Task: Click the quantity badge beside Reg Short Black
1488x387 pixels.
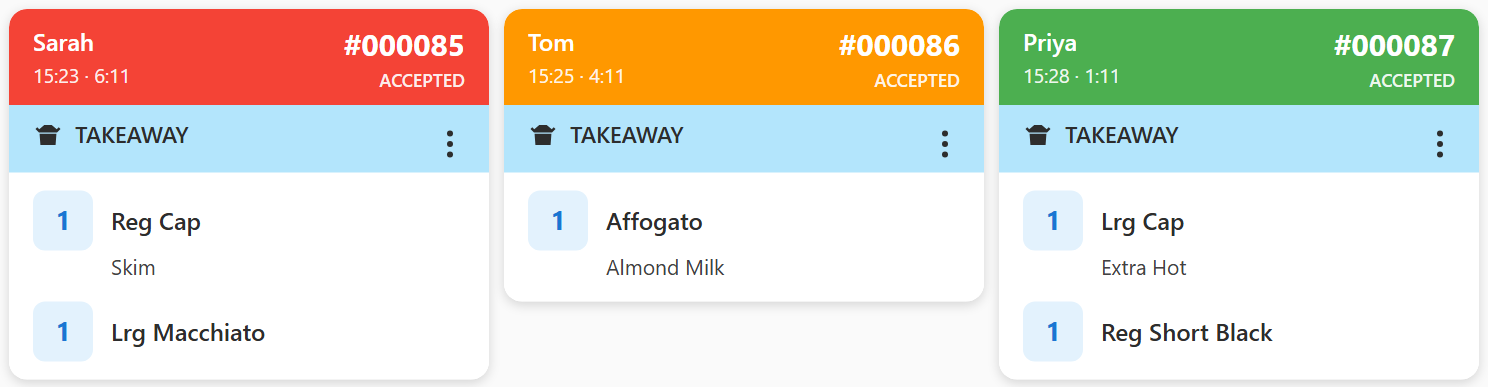Action: (x=1053, y=332)
